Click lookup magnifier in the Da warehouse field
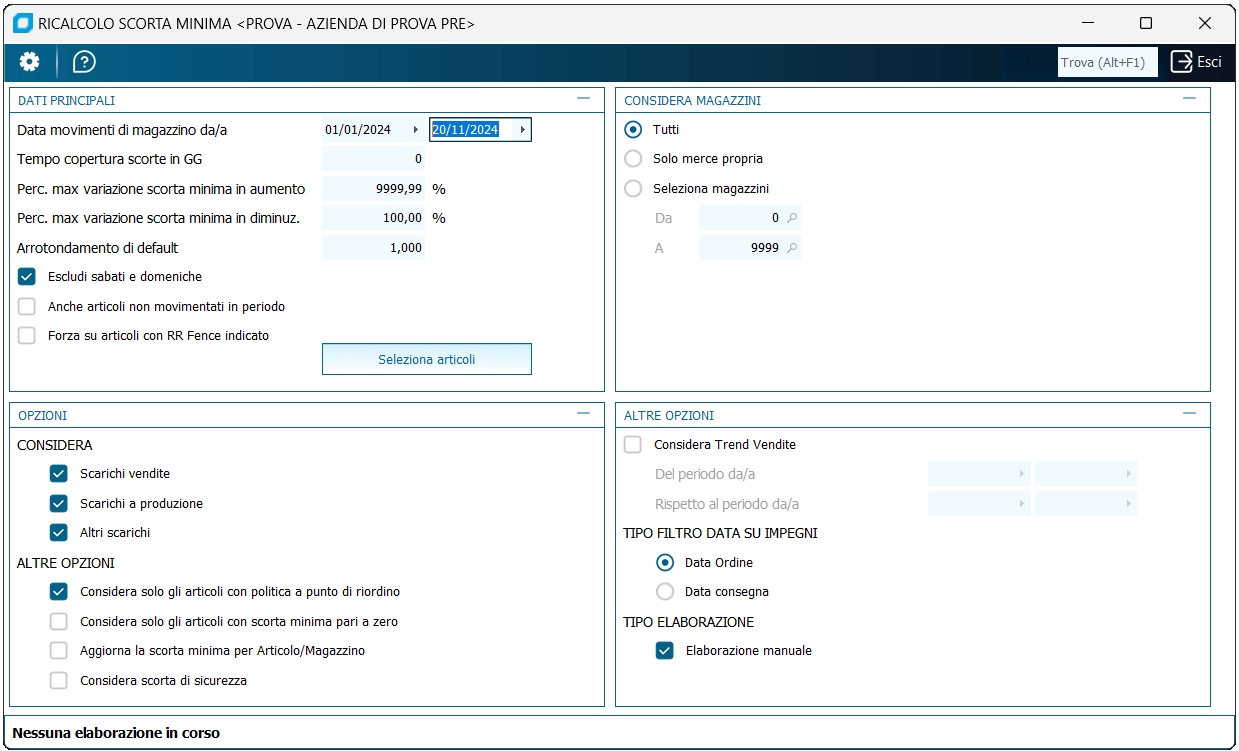Screen dimensions: 1239x751 coord(792,218)
